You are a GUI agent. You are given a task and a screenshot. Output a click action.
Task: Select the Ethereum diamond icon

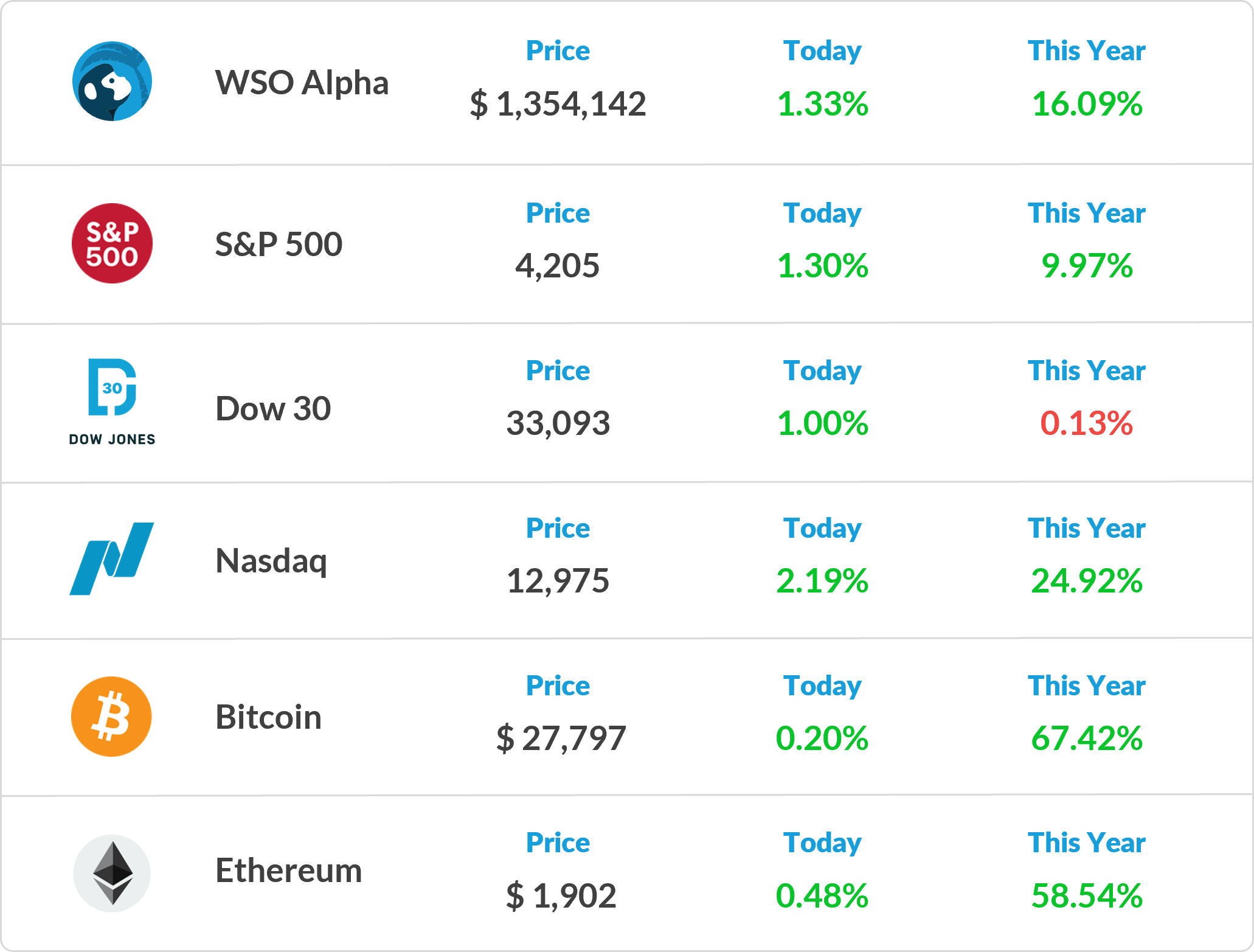[x=112, y=873]
